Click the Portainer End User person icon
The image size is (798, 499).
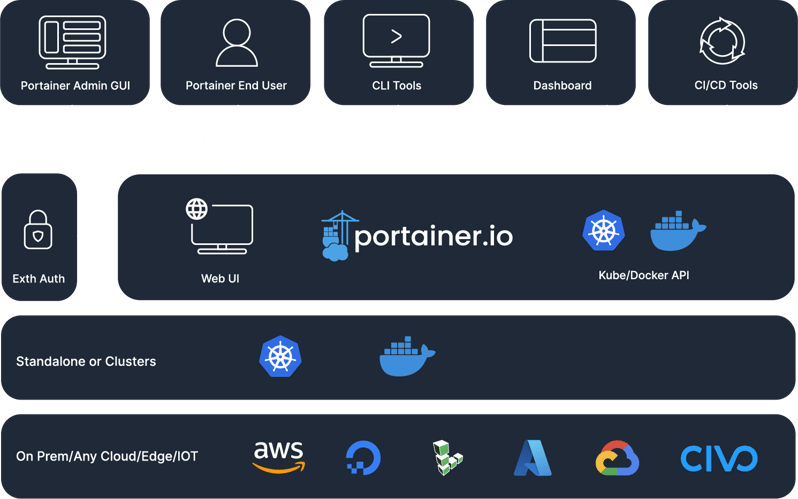[x=237, y=43]
